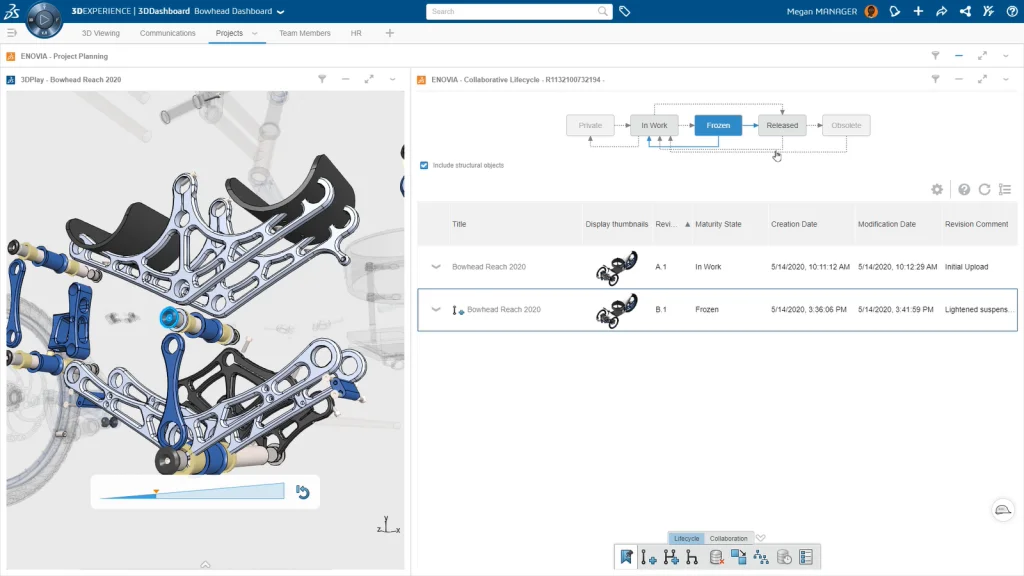Expand the Bowhead Reach 2020 B.1 row
The height and width of the screenshot is (576, 1024).
435,310
